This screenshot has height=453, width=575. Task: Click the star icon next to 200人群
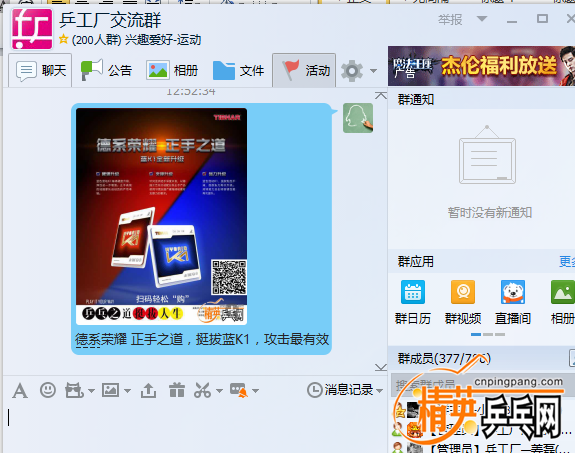click(63, 39)
